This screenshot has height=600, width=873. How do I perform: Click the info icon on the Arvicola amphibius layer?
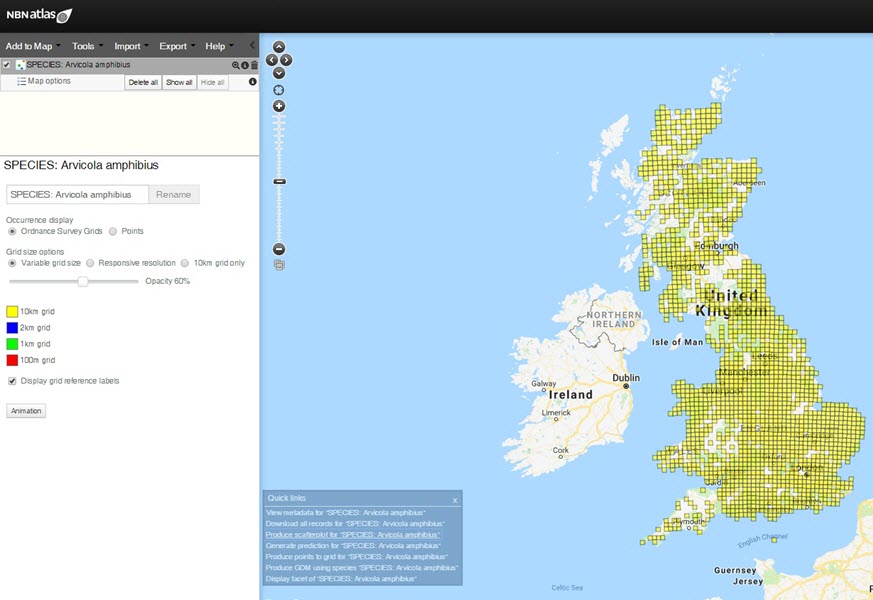point(244,65)
